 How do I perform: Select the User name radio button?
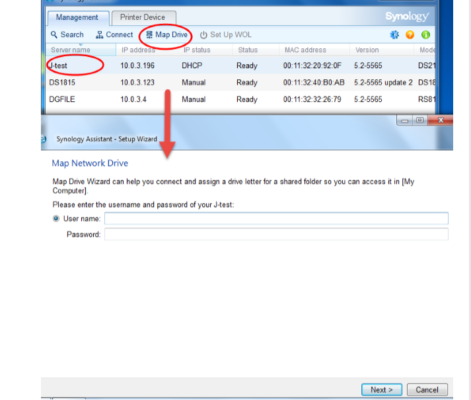point(56,218)
